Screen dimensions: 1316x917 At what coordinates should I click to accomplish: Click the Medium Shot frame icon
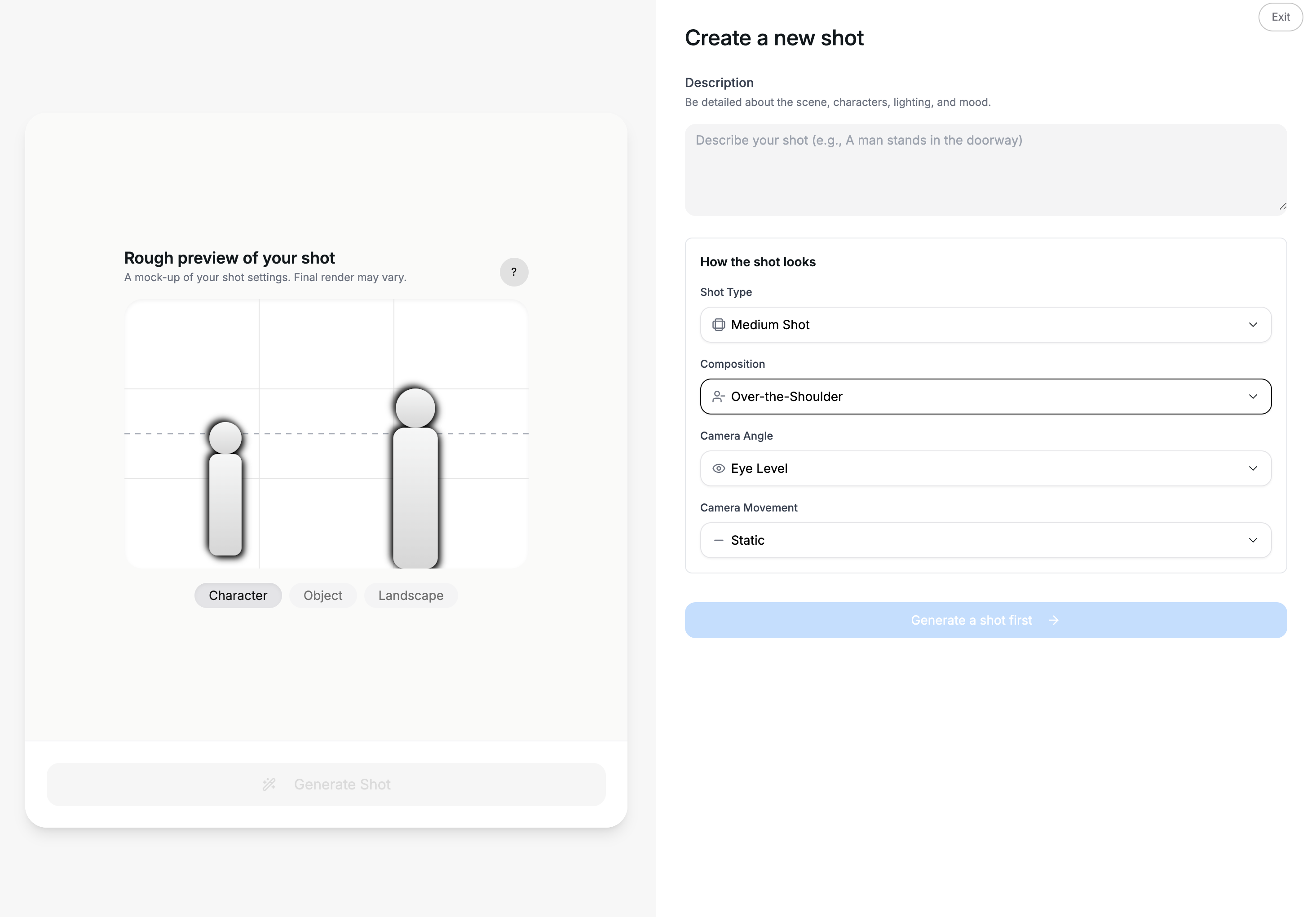pos(718,325)
